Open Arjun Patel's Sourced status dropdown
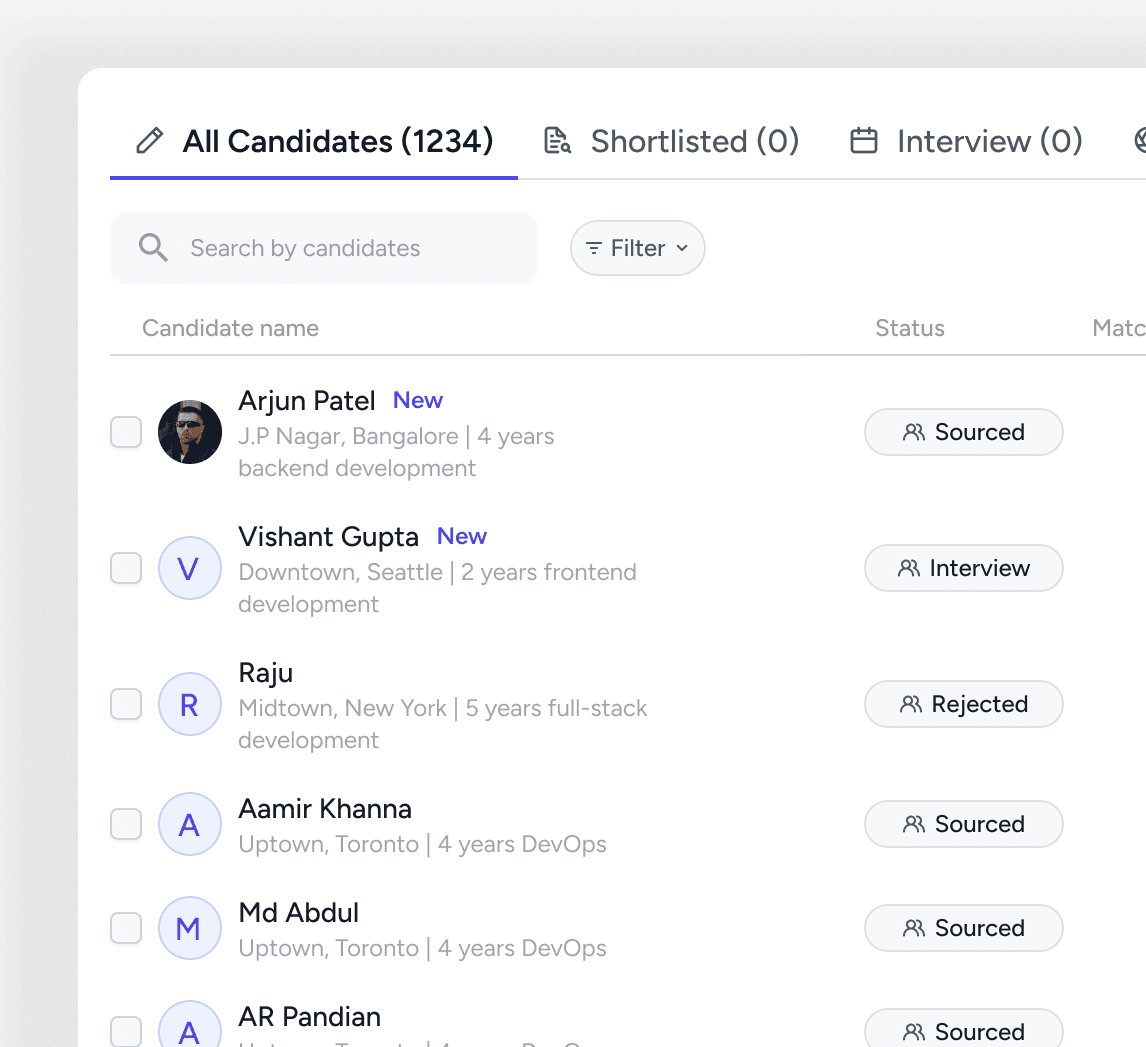The image size is (1146, 1047). (963, 432)
